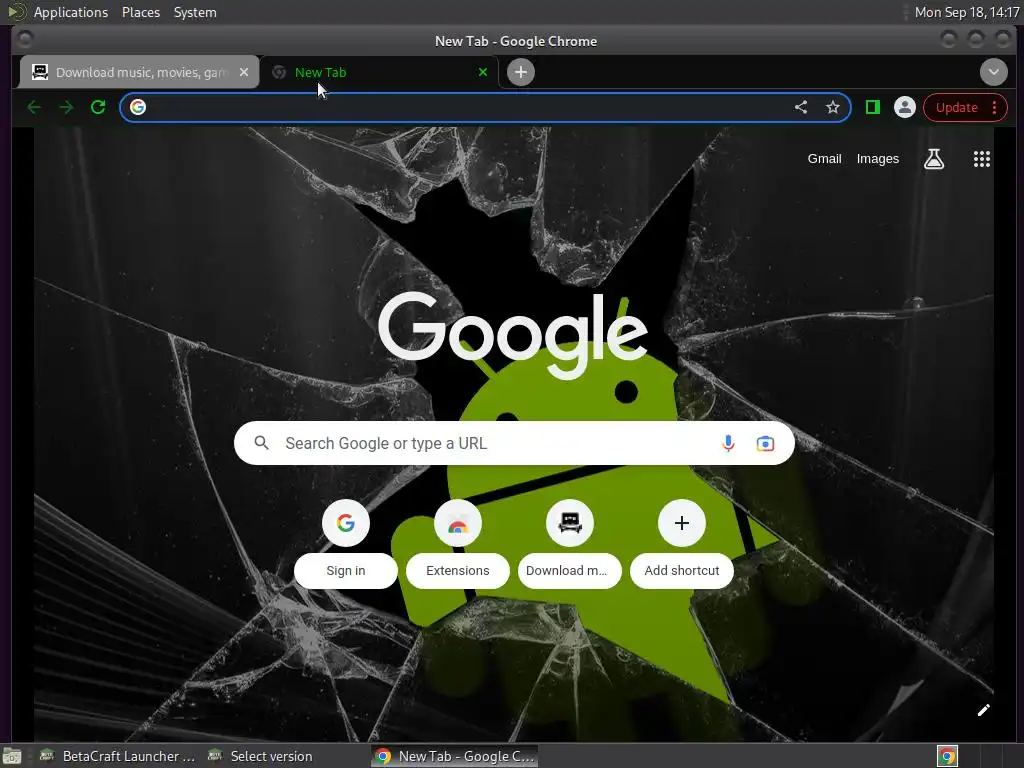The image size is (1024, 768).
Task: Switch to Select version taskbar item
Action: (x=260, y=756)
